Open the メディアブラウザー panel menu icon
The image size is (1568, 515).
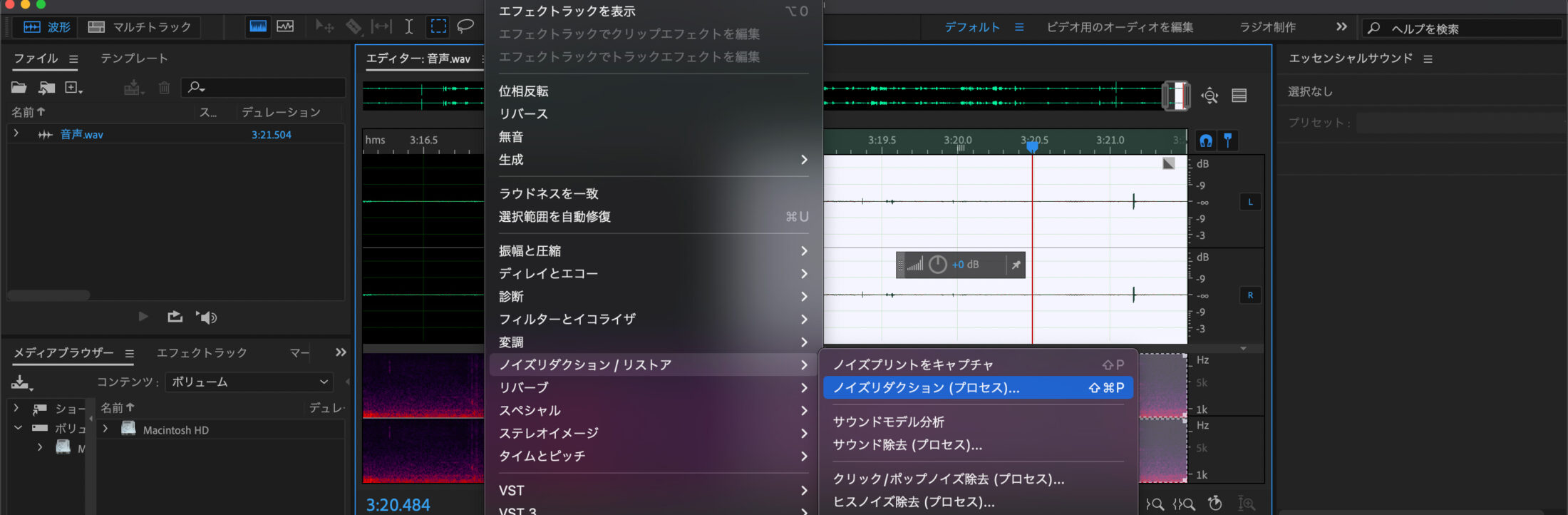click(129, 353)
